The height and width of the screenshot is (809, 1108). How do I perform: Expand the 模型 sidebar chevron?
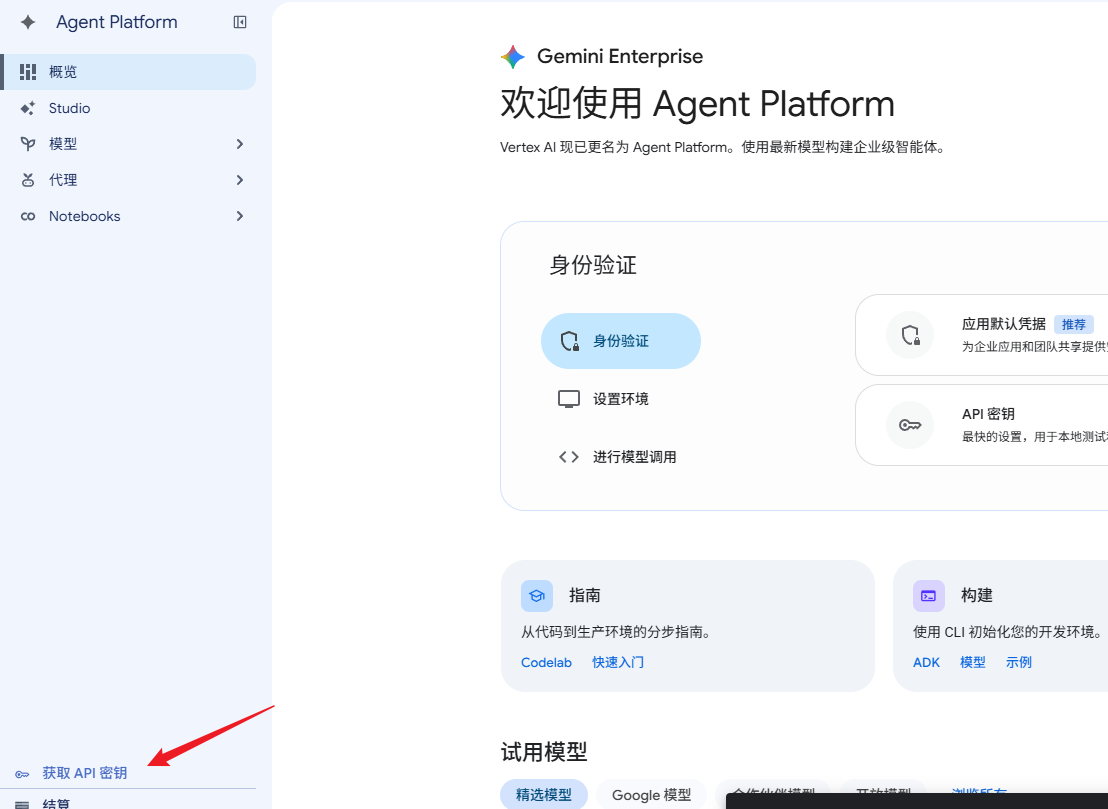pos(240,144)
